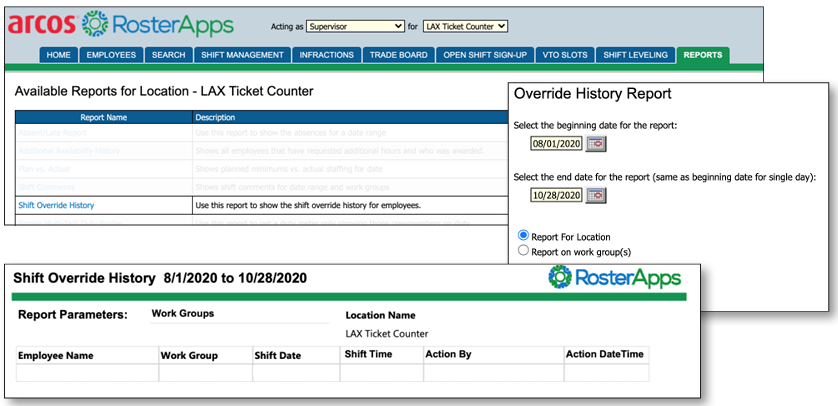Open the LAX Ticket Counter location dropdown
The width and height of the screenshot is (838, 406).
[x=465, y=26]
